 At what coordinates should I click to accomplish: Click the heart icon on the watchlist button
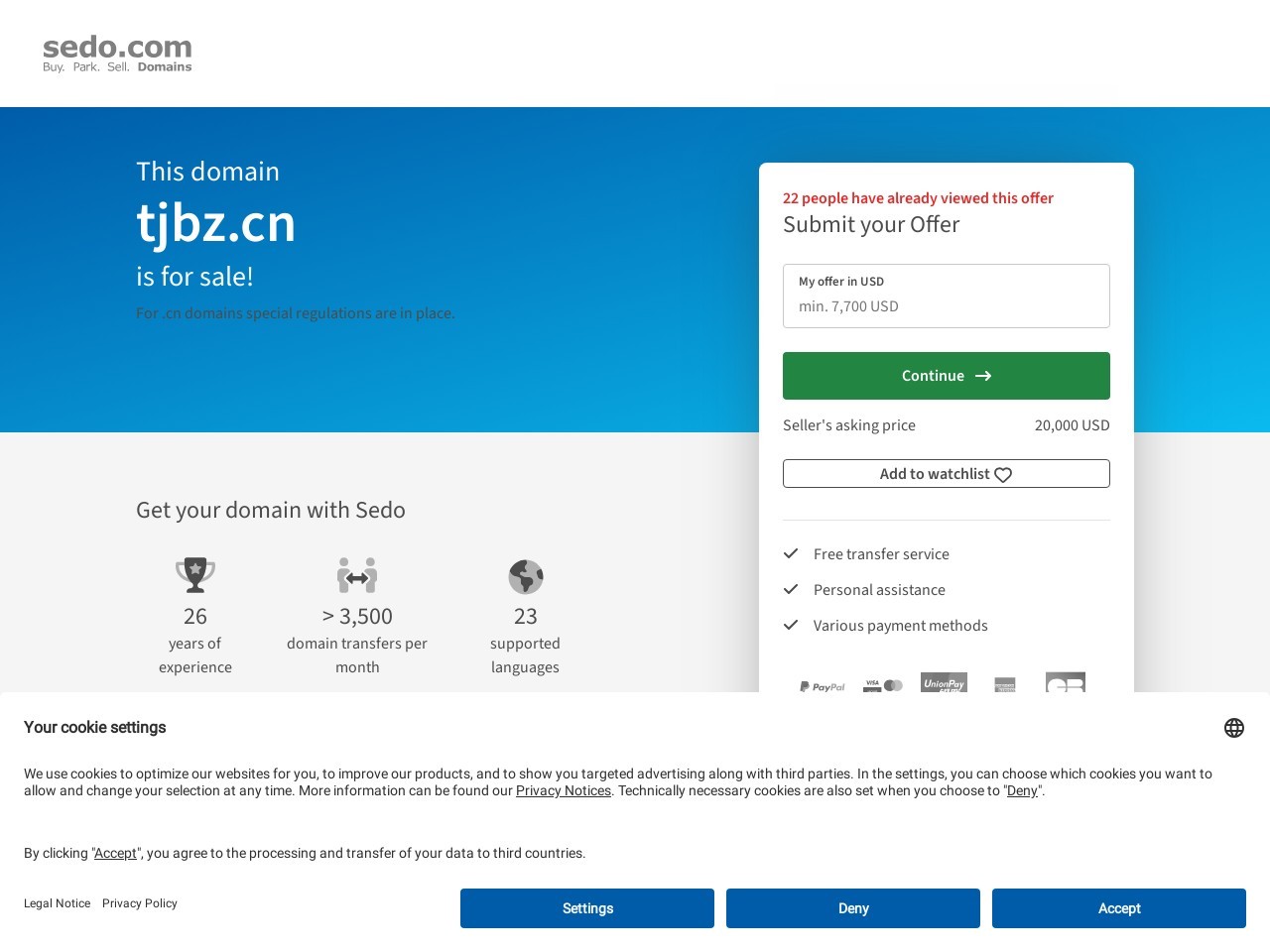[x=1003, y=475]
